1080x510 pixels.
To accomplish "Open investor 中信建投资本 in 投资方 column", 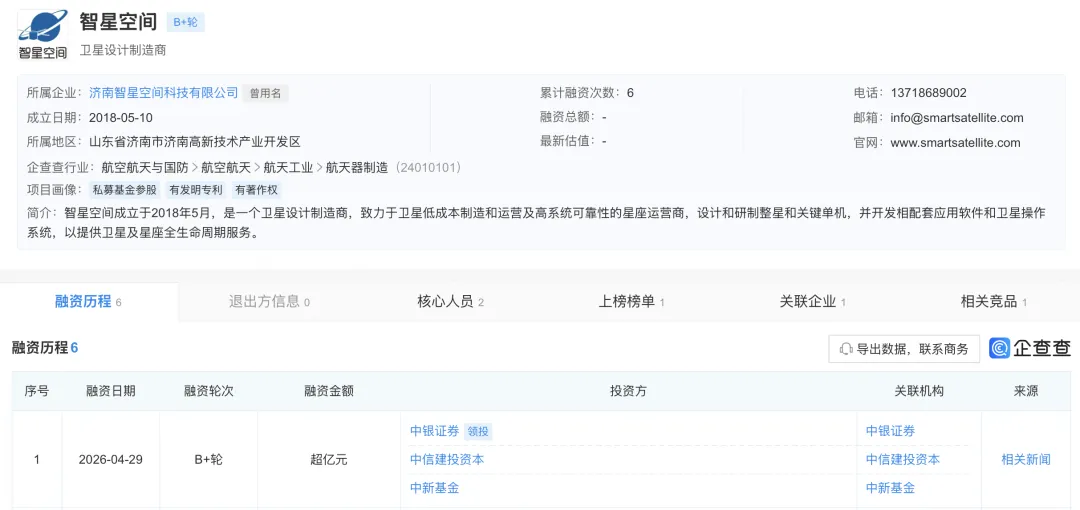I will (447, 459).
